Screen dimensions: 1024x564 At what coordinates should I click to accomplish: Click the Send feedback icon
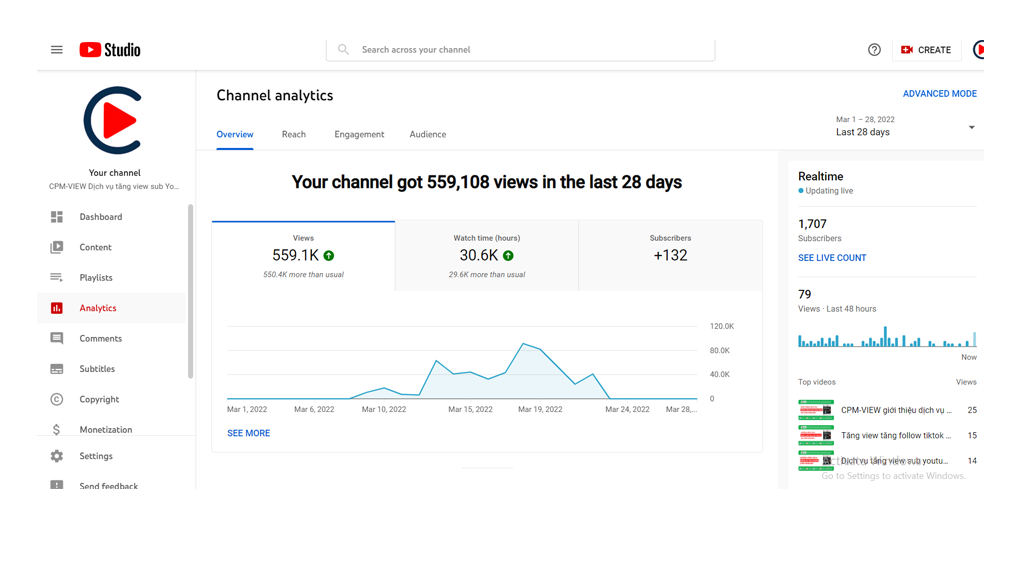click(57, 485)
